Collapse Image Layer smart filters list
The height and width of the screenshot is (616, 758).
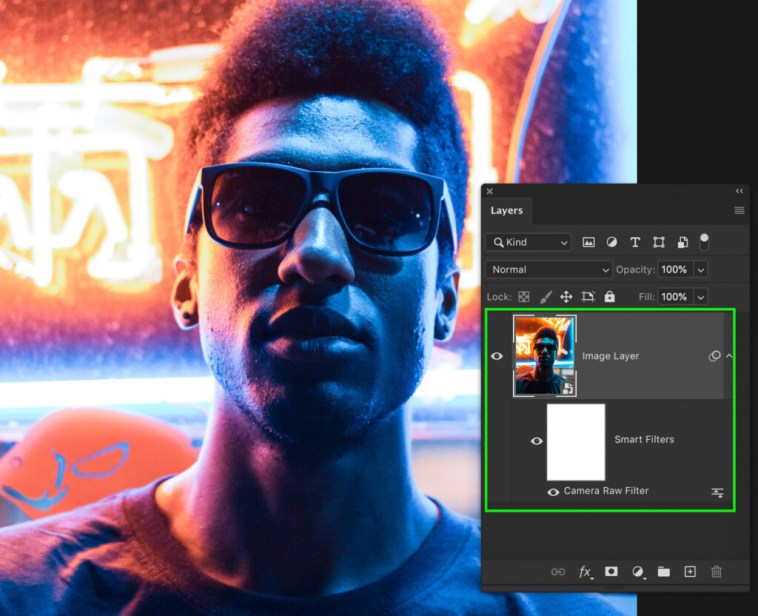[x=729, y=356]
